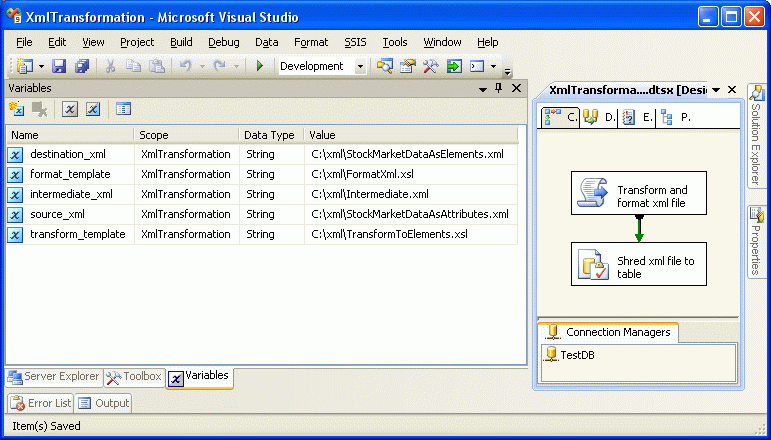Start debugging with the green play icon

click(x=260, y=66)
